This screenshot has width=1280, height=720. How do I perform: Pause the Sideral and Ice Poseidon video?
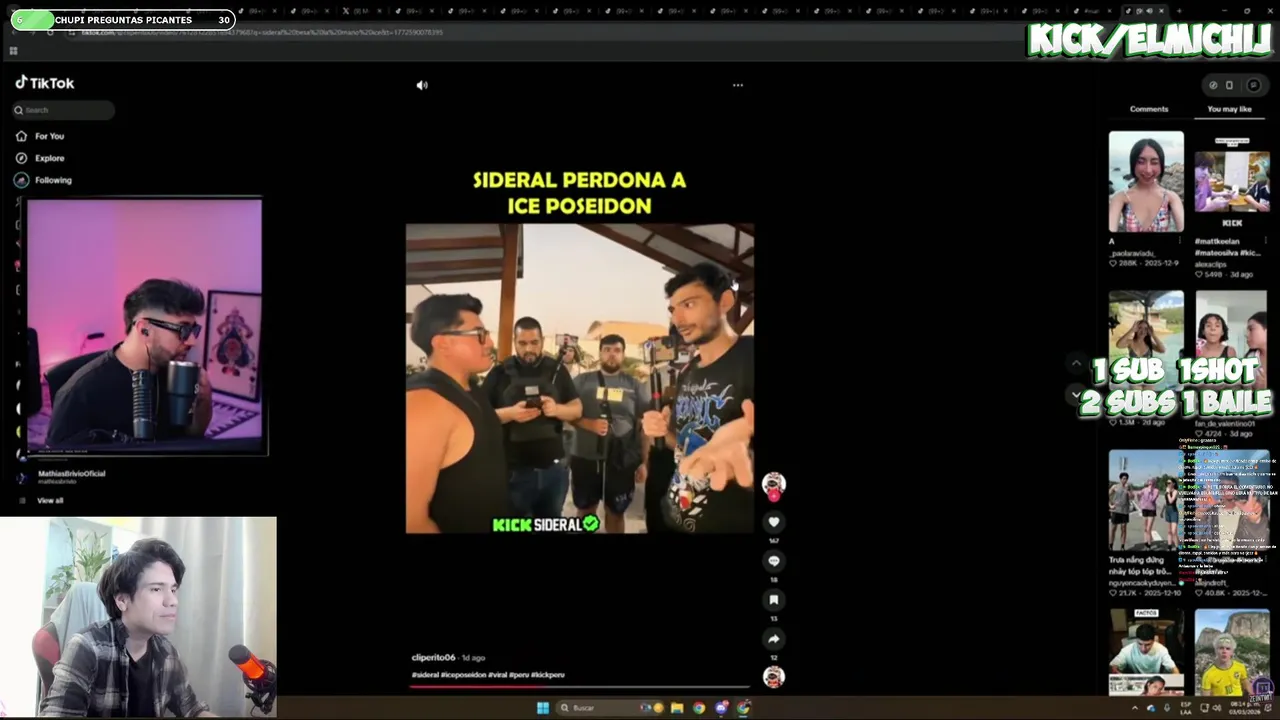point(579,378)
